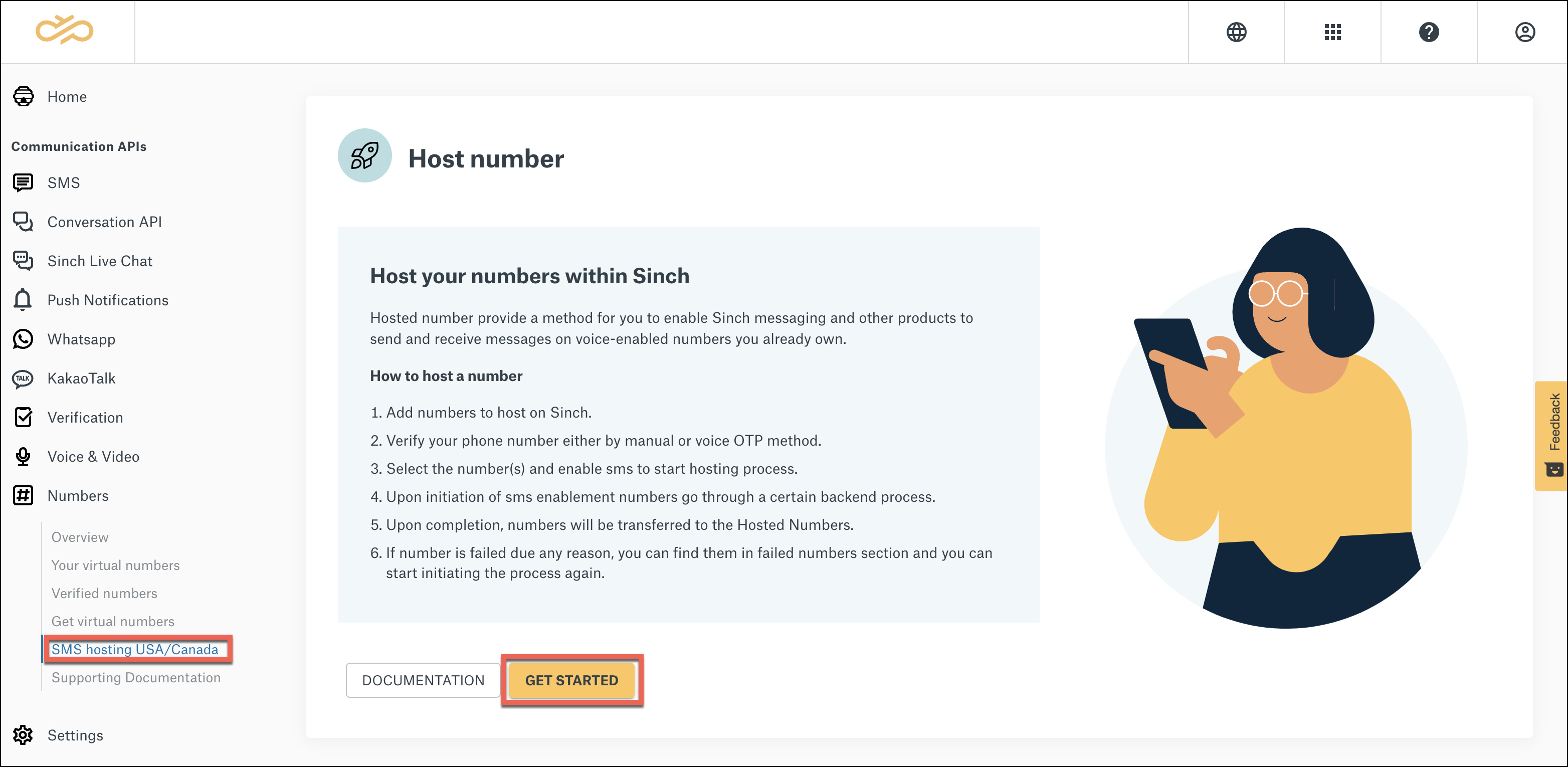Open KakaoTalk using its TALK icon

pyautogui.click(x=23, y=378)
